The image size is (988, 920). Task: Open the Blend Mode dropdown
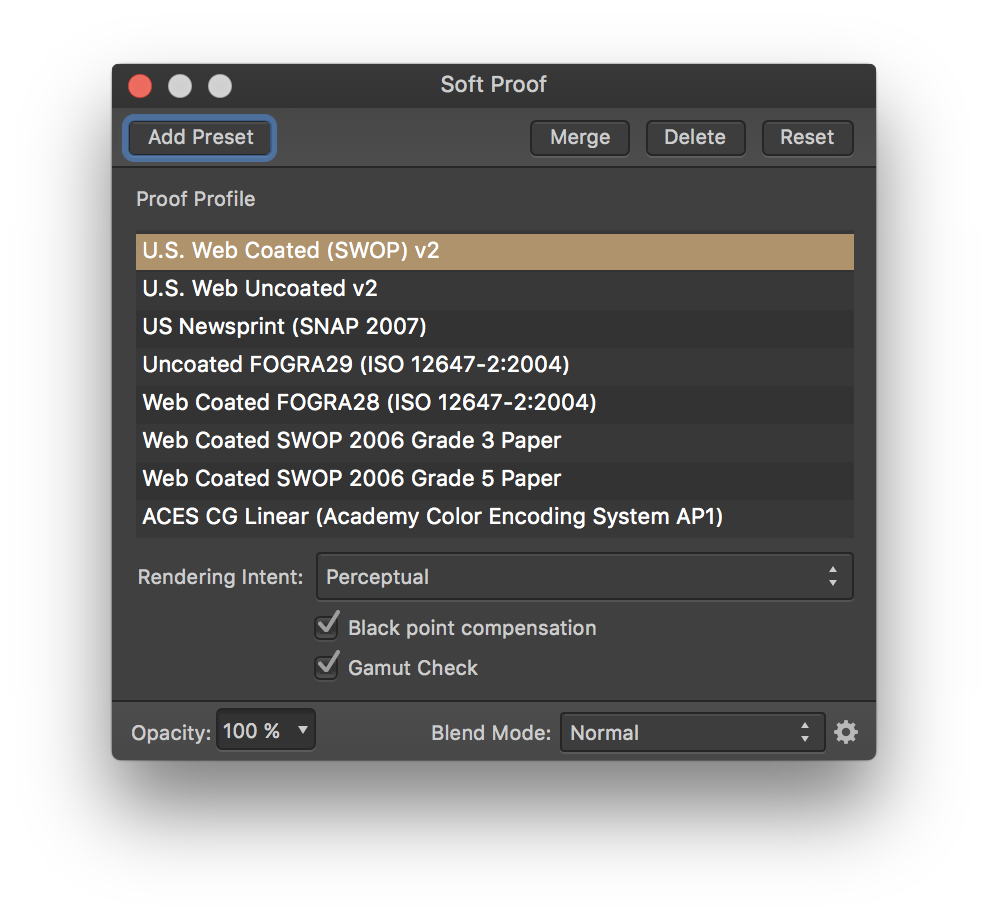click(x=692, y=732)
